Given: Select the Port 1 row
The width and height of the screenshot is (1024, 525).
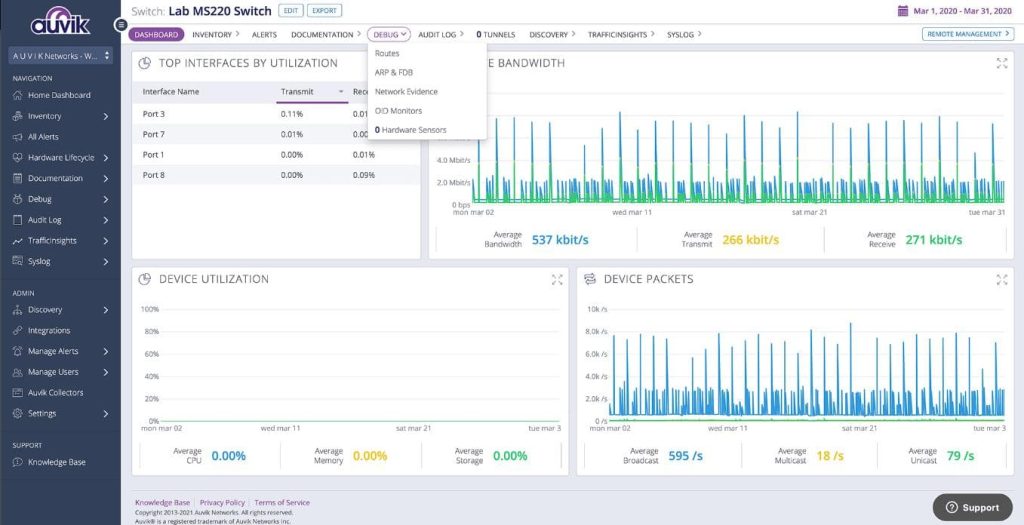Looking at the screenshot, I should pos(276,155).
